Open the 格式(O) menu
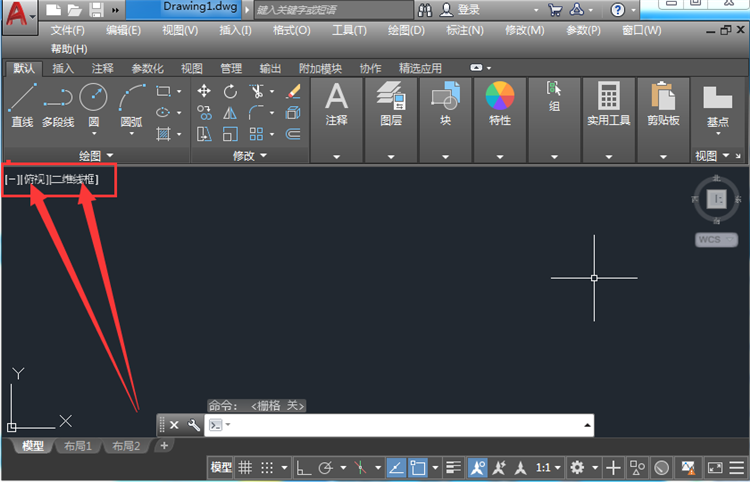 [291, 31]
